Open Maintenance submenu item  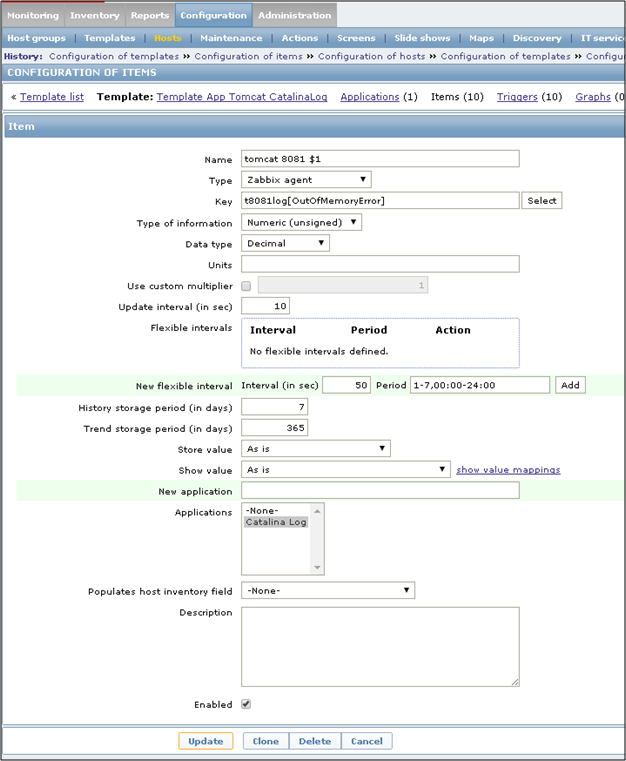(x=231, y=38)
